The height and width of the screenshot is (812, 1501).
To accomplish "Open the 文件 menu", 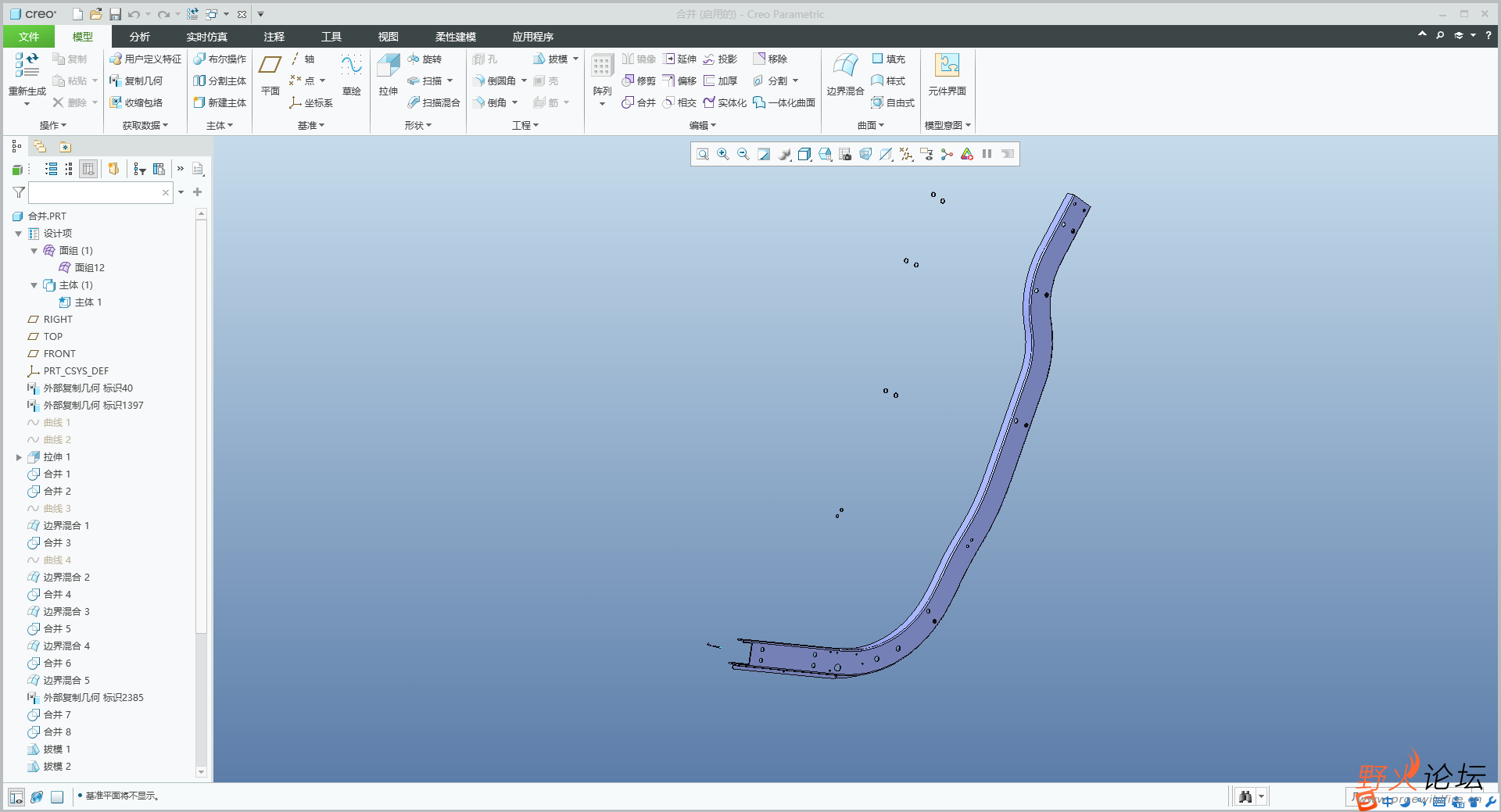I will point(29,37).
